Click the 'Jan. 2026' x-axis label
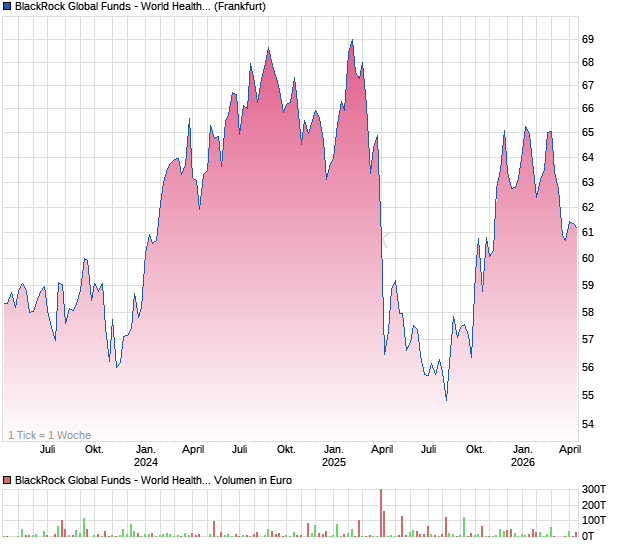The image size is (620, 546). (522, 455)
